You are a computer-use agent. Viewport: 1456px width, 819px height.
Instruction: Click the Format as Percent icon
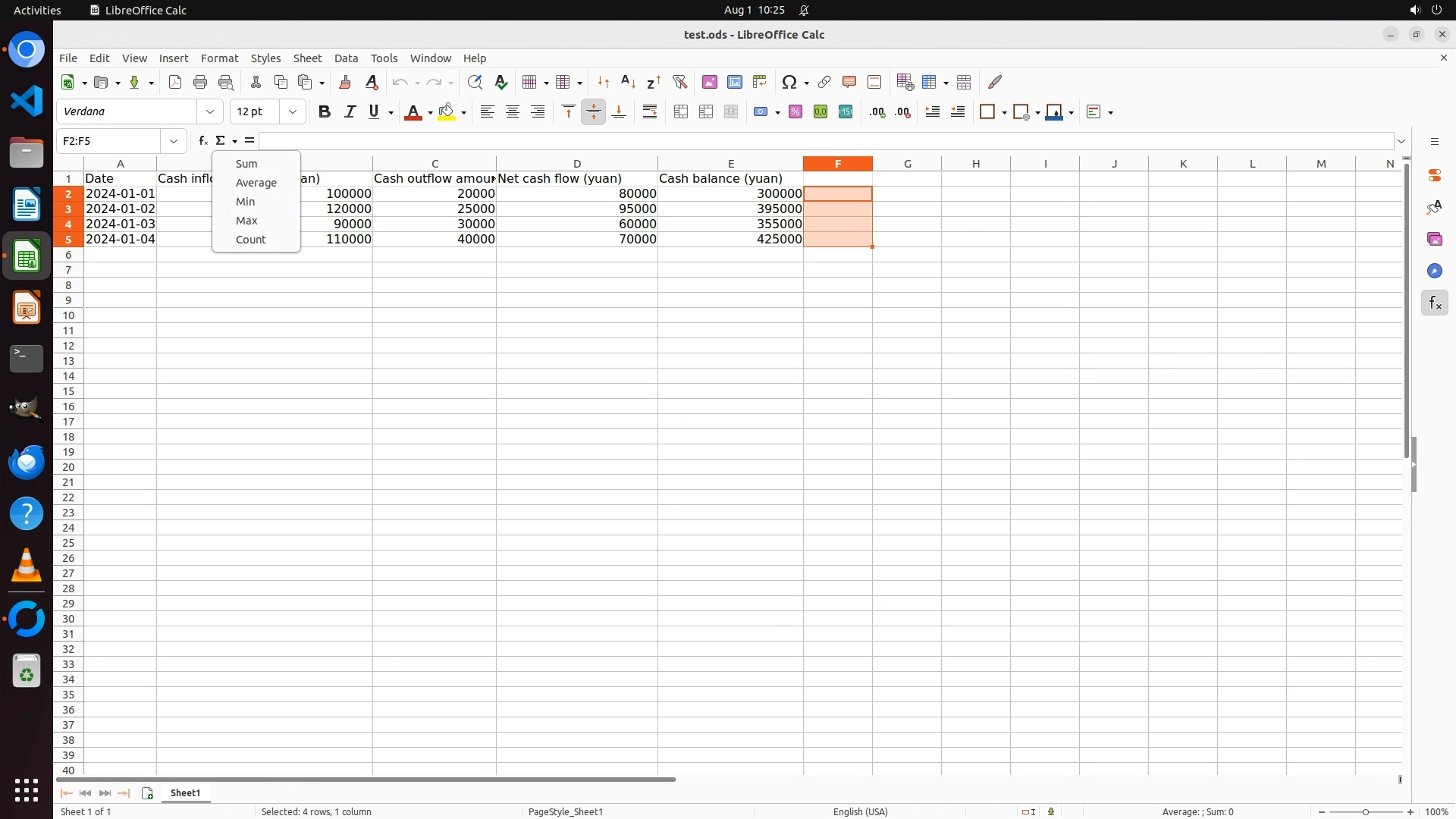[x=795, y=112]
